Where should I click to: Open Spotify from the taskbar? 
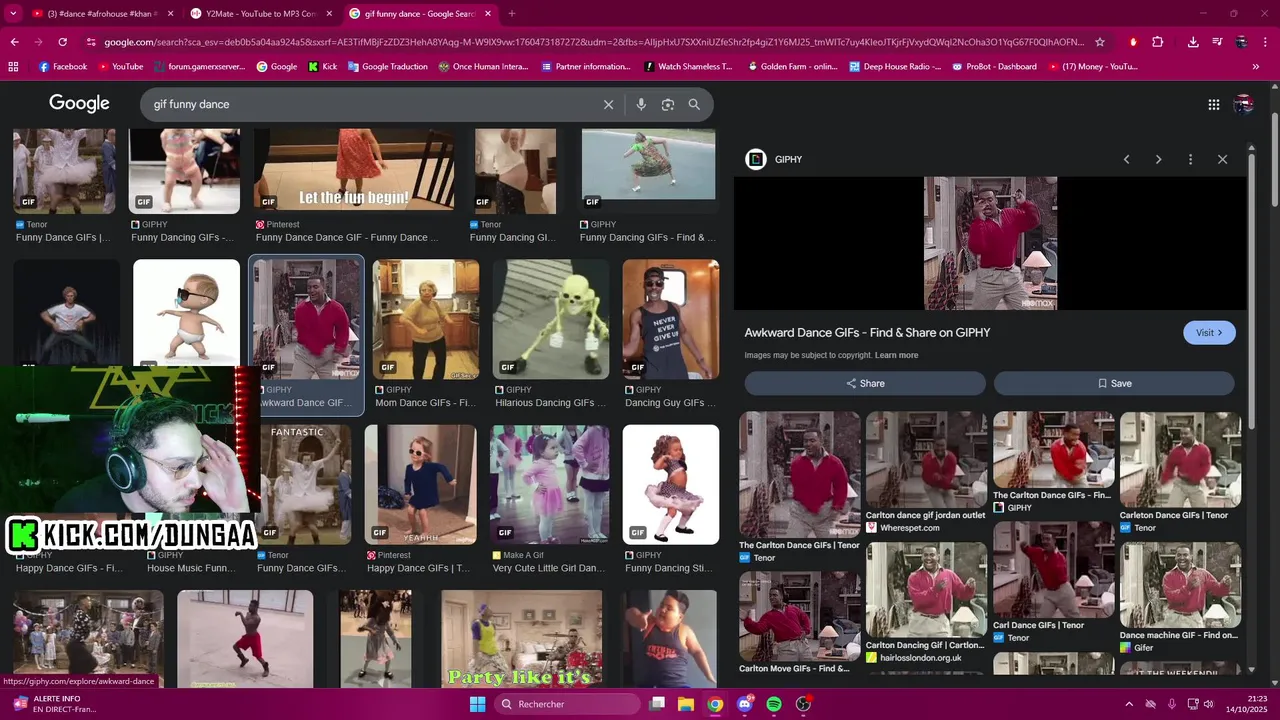pos(774,704)
